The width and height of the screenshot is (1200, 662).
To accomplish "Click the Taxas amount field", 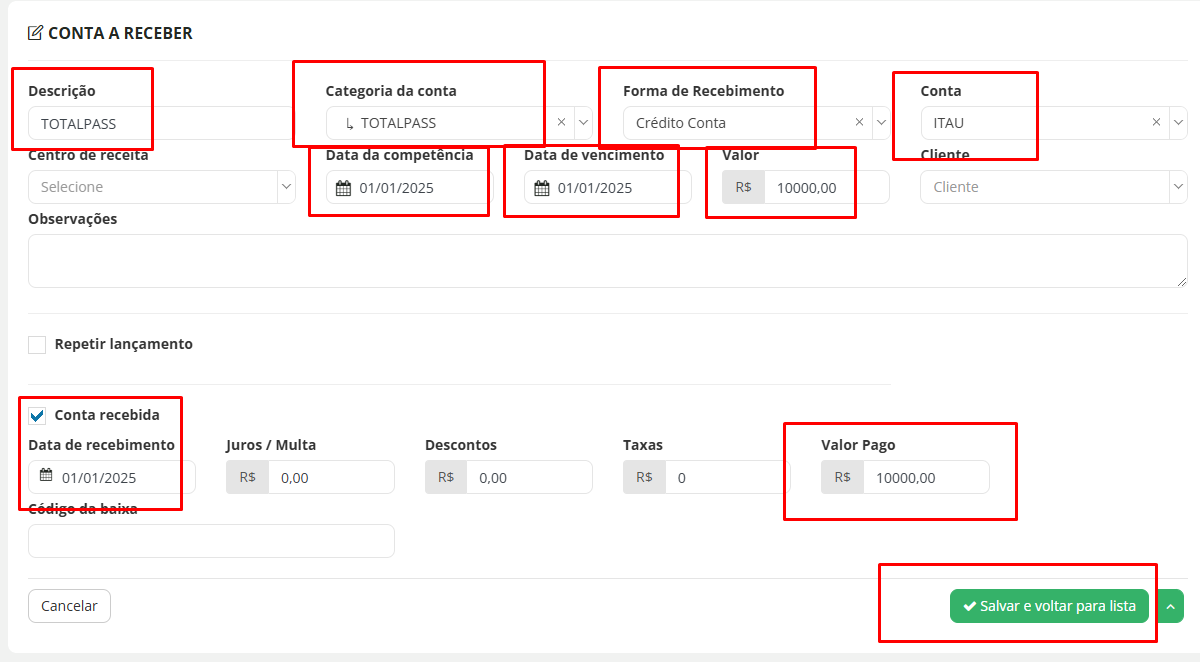I will pos(728,477).
